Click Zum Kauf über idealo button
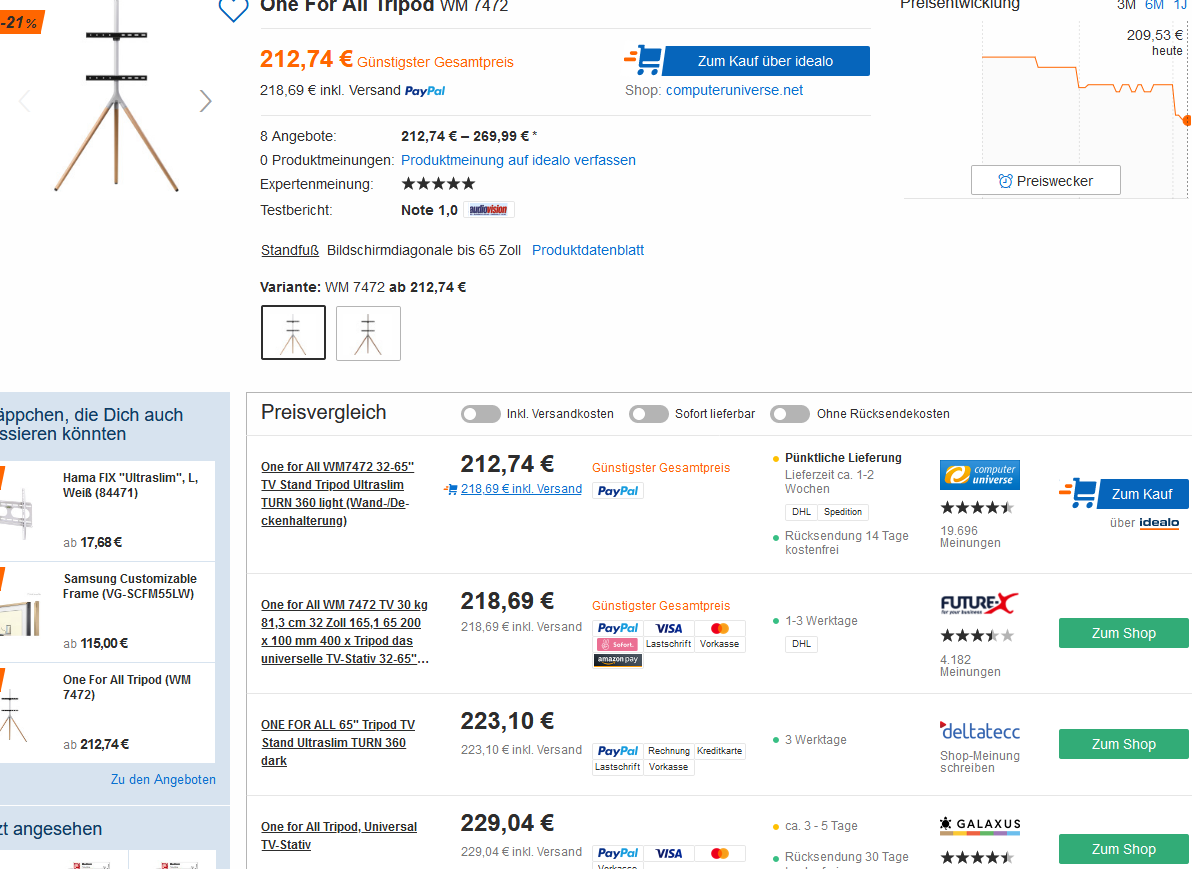 tap(765, 61)
